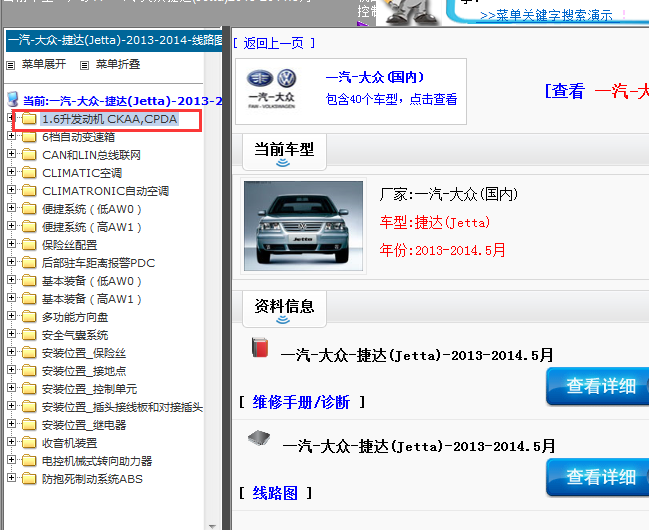Click the 年份:2013-2014.5月 text
The image size is (649, 530).
point(442,250)
